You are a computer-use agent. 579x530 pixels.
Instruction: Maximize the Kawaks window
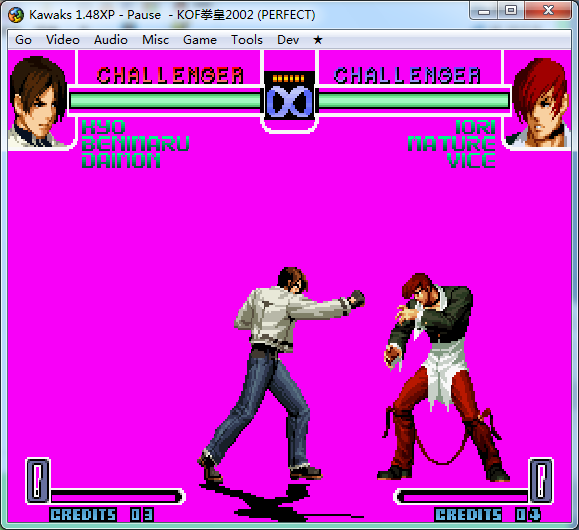tap(511, 11)
